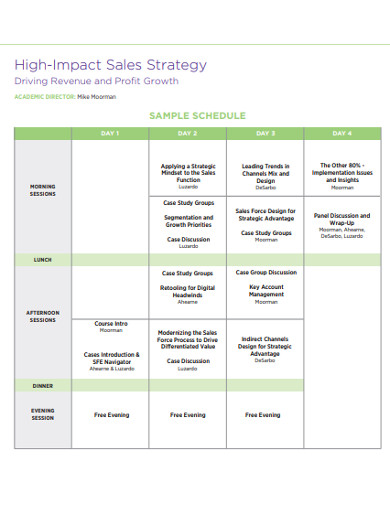
Task: Select Applying a Strategic Mindset session cell
Action: point(188,173)
